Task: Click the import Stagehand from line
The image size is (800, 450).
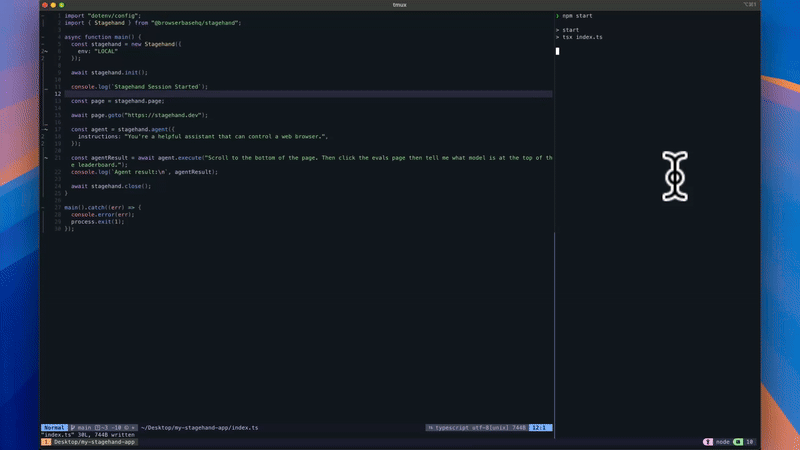Action: coord(153,23)
